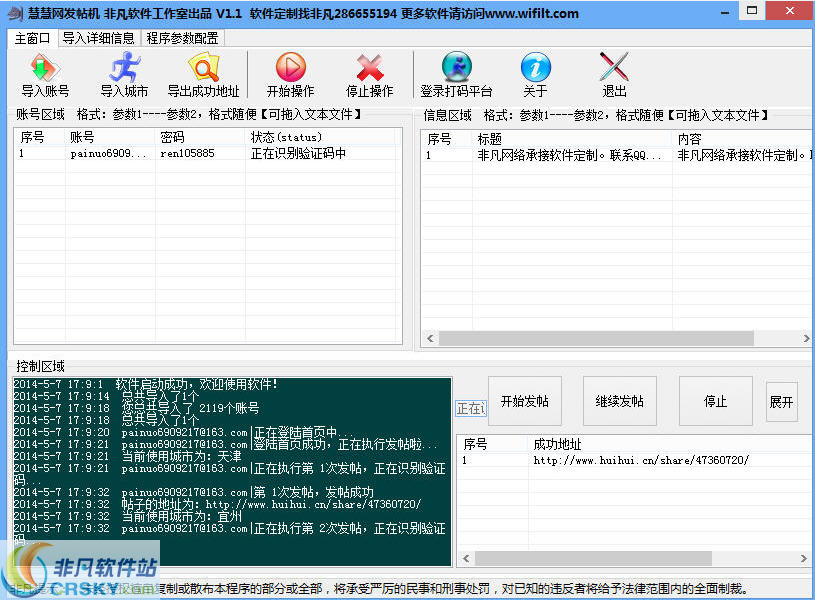The height and width of the screenshot is (600, 815).
Task: Click log line 当前使用城市为: 天津
Action: 127,456
